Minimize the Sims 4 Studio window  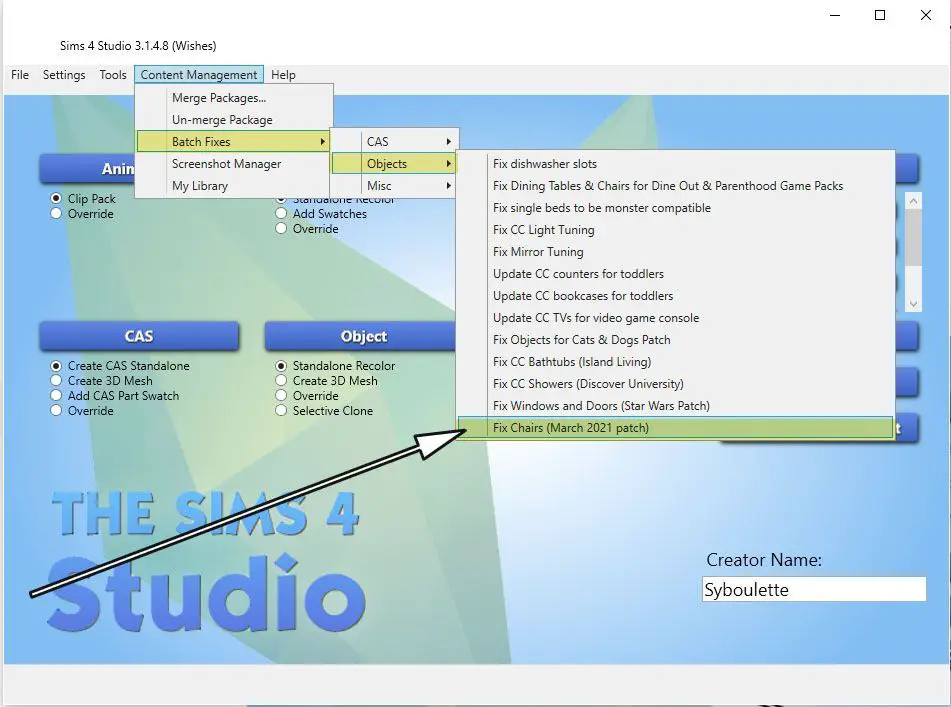tap(835, 15)
